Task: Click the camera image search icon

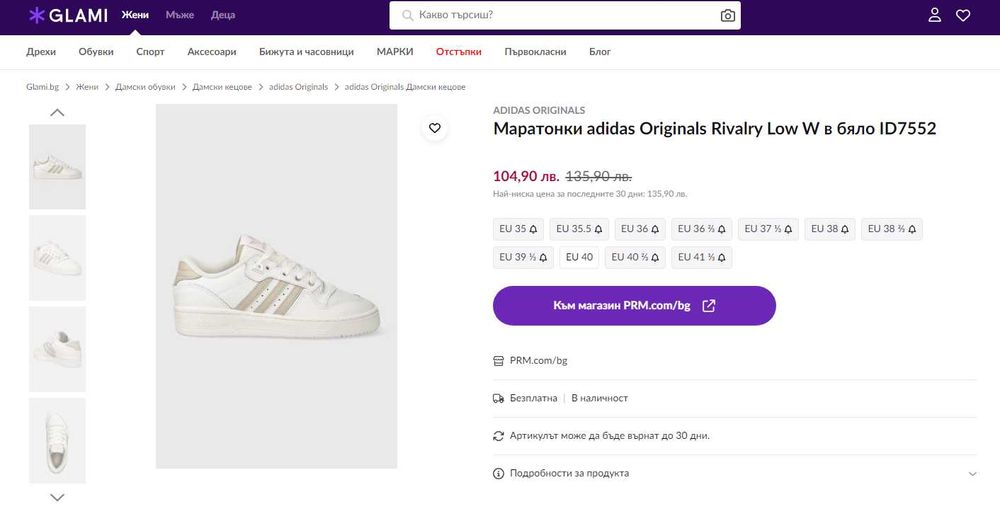Action: coord(728,16)
